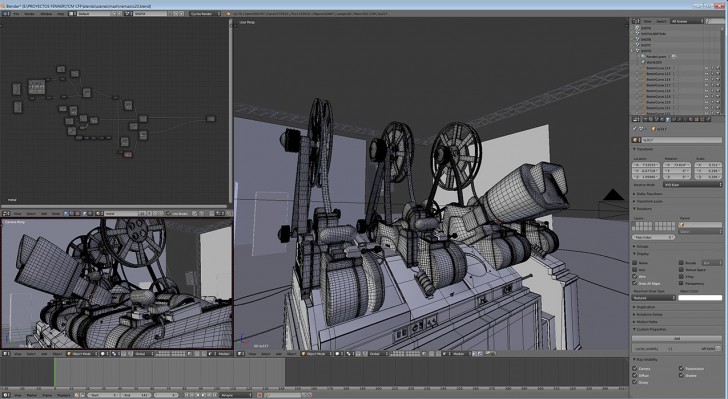Collapse the Transform panel

point(643,149)
